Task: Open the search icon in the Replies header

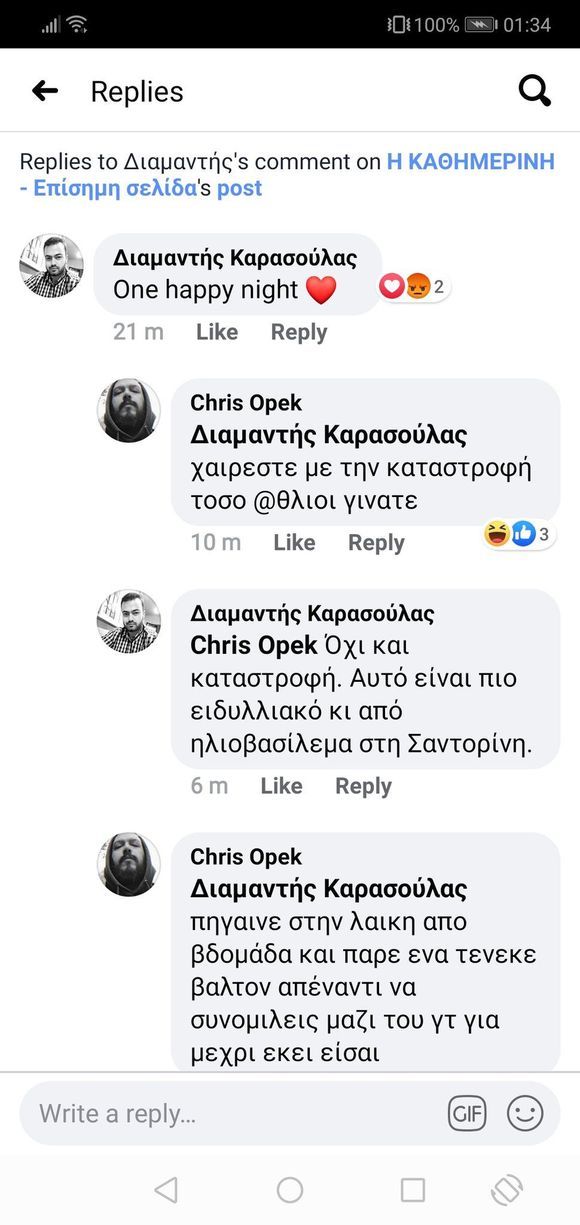Action: coord(535,90)
